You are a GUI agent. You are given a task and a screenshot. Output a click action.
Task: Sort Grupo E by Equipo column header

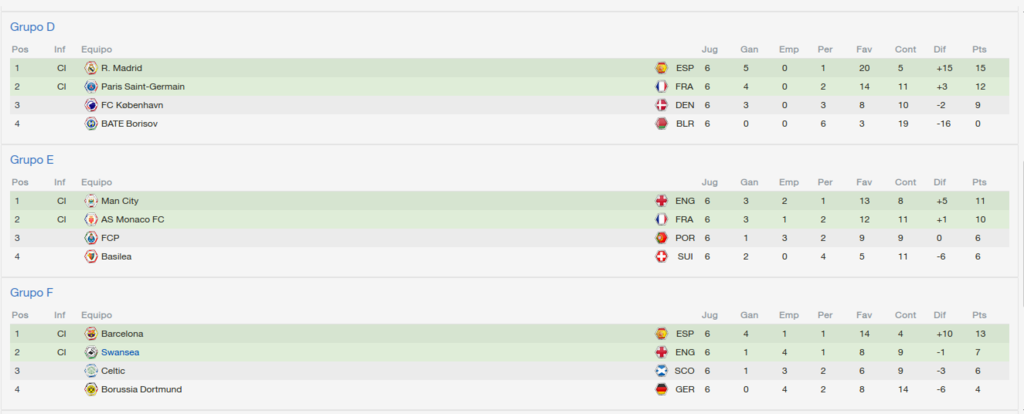(x=97, y=182)
